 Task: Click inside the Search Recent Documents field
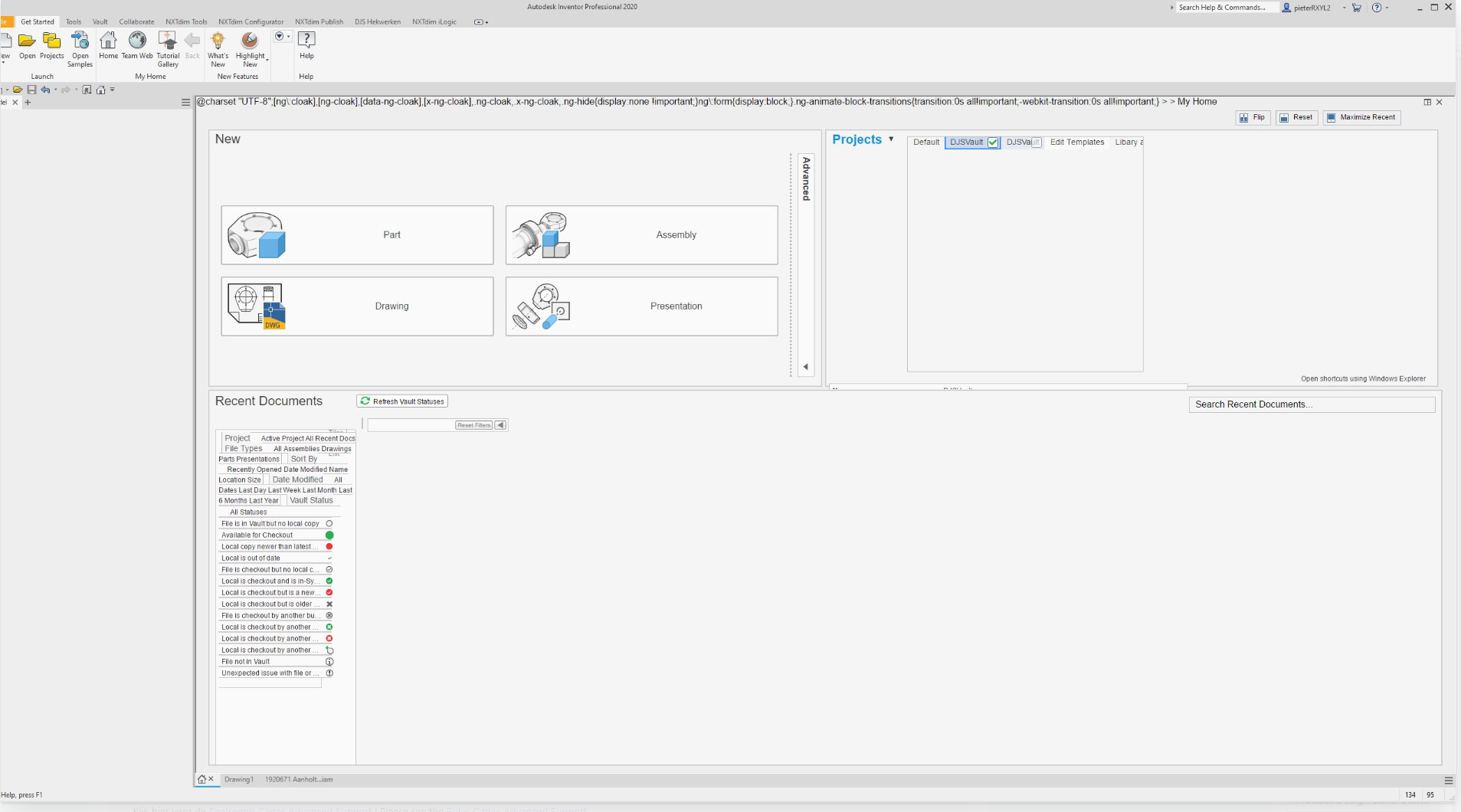click(x=1310, y=404)
